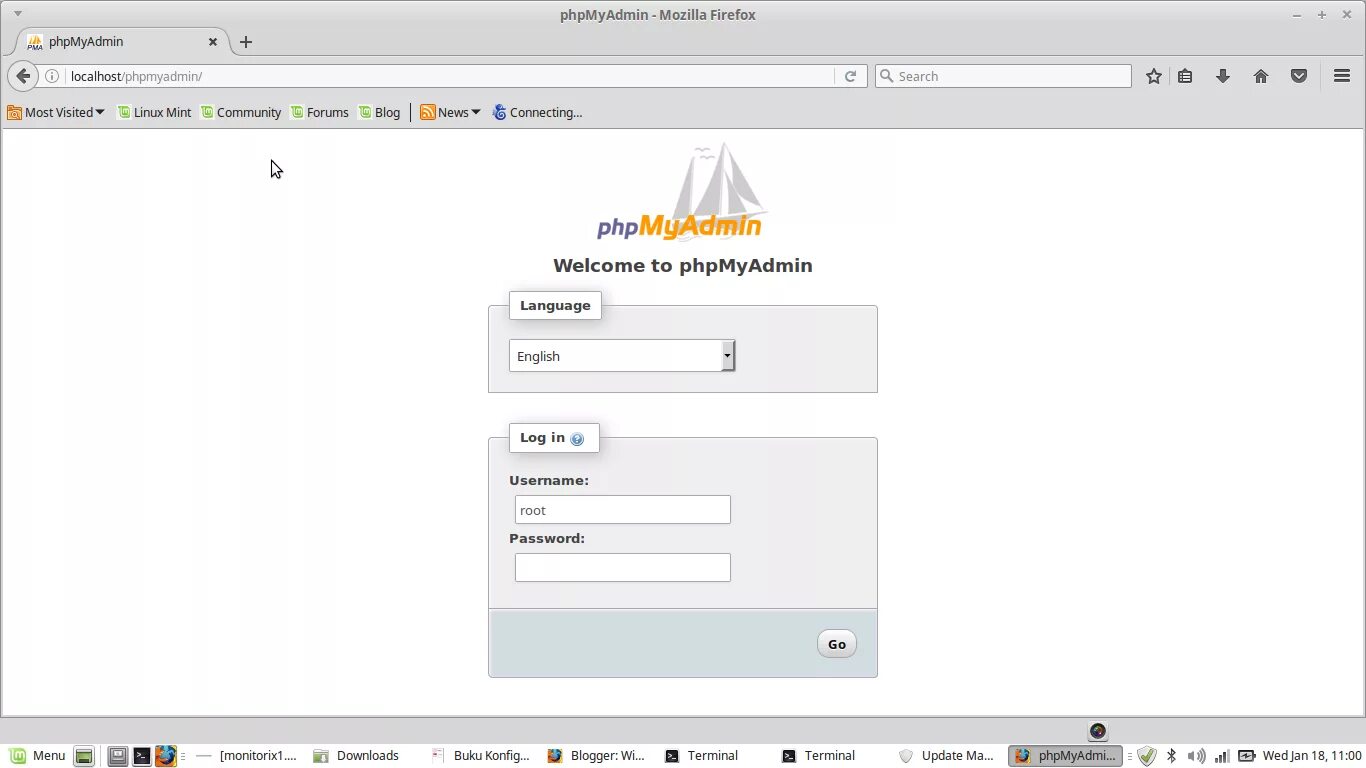The height and width of the screenshot is (768, 1366).
Task: Launch file manager from panel launcher
Action: [x=118, y=756]
